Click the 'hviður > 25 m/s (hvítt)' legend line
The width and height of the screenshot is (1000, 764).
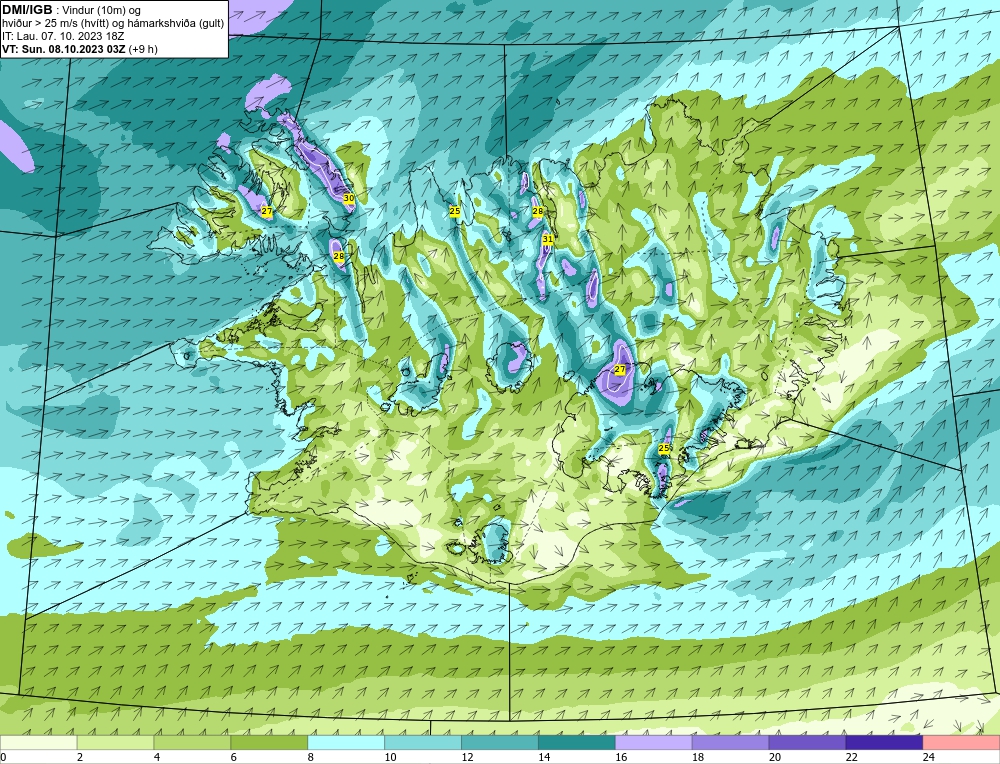tap(113, 23)
